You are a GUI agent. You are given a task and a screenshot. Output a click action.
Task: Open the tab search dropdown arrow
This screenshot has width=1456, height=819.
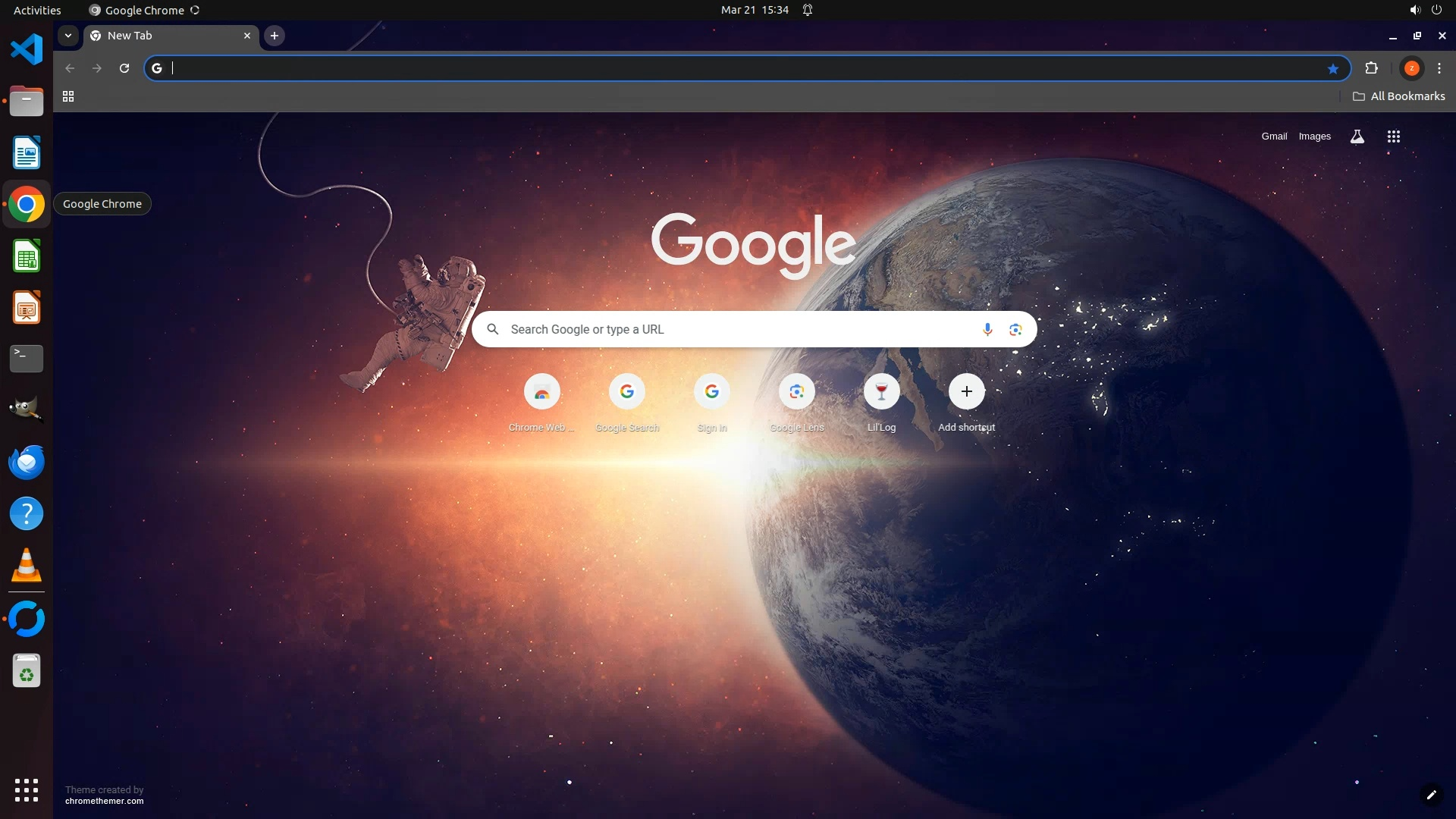tap(68, 36)
